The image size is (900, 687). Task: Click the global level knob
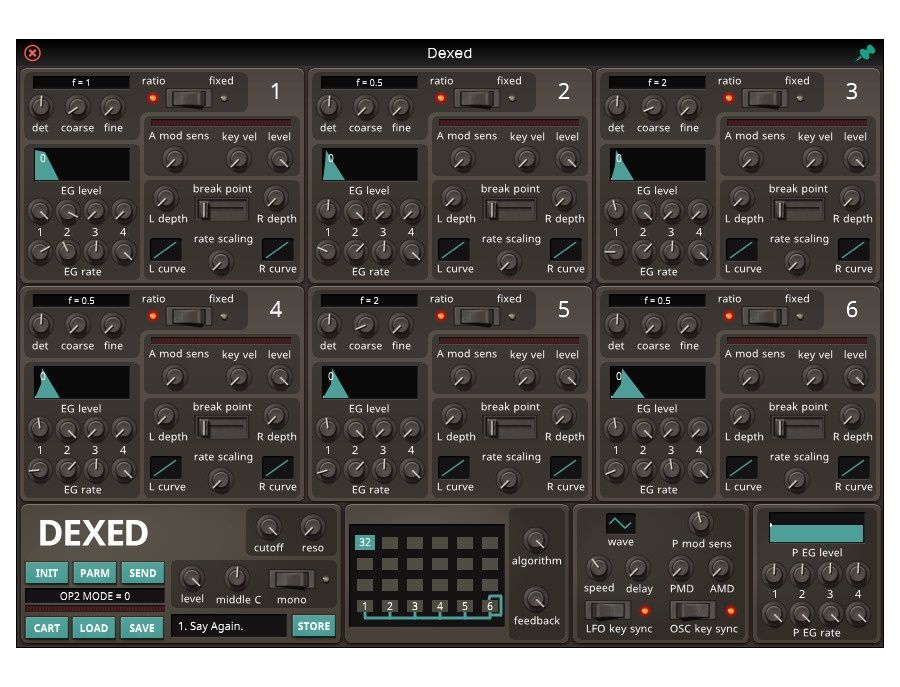[x=192, y=577]
